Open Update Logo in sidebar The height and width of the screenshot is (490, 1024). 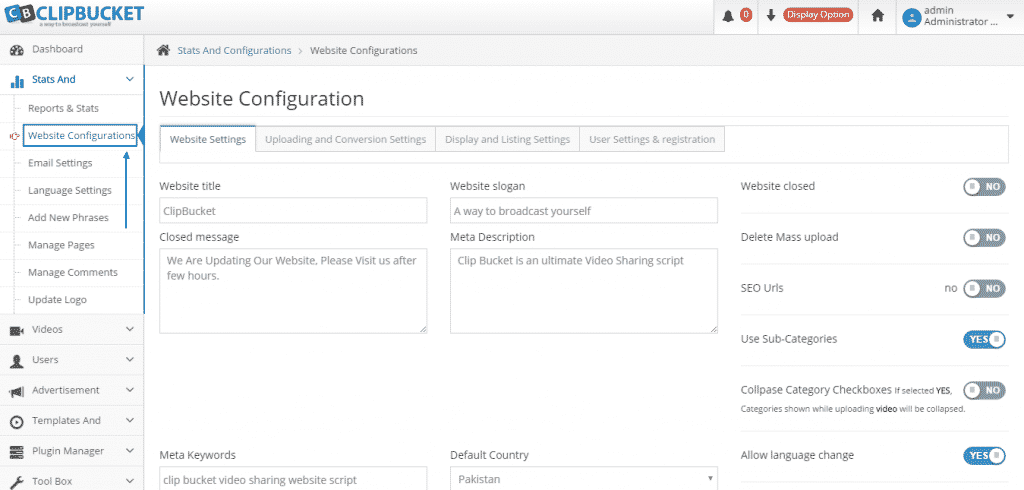tap(57, 300)
